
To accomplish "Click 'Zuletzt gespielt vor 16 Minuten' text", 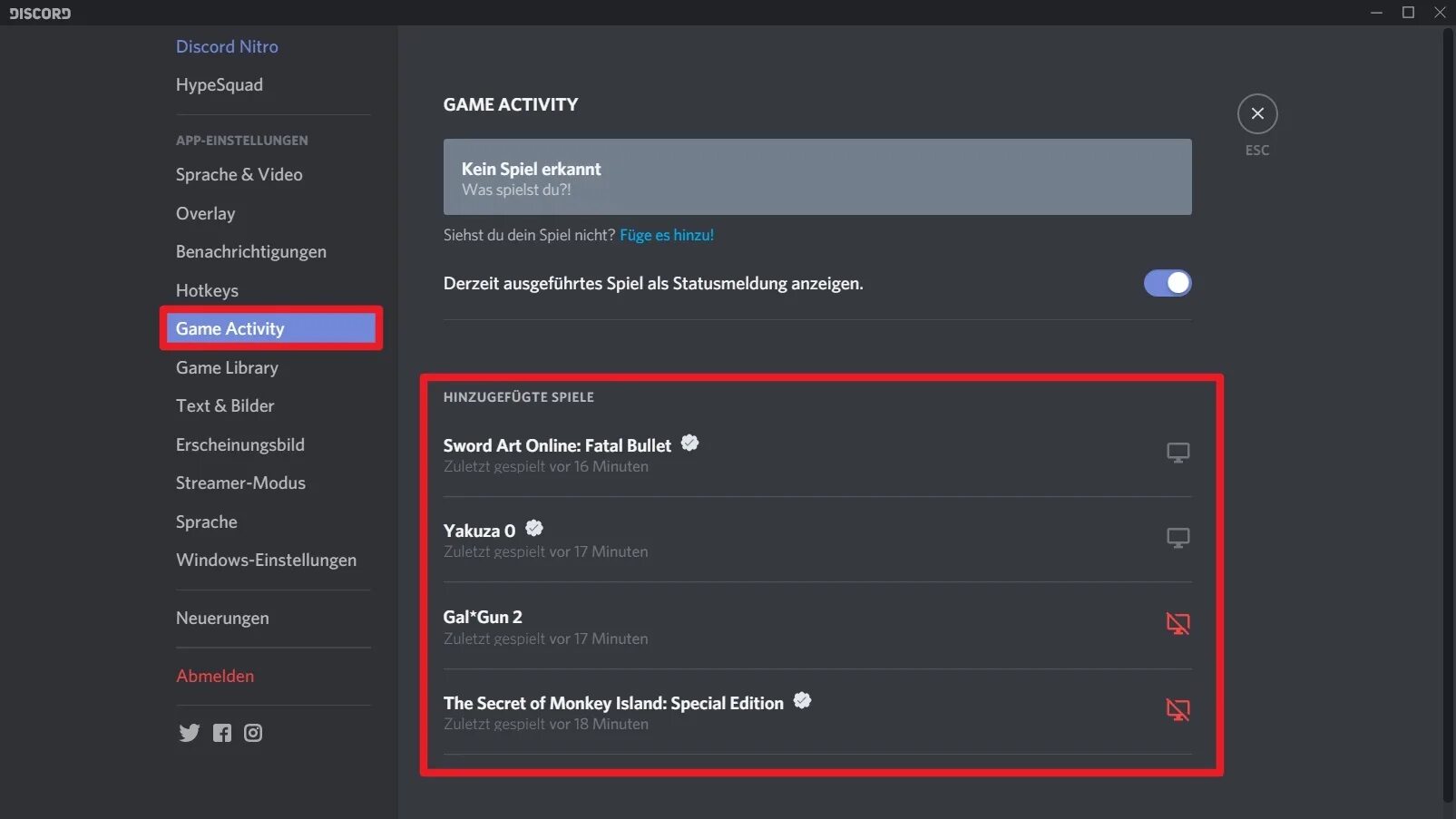I will pyautogui.click(x=546, y=466).
